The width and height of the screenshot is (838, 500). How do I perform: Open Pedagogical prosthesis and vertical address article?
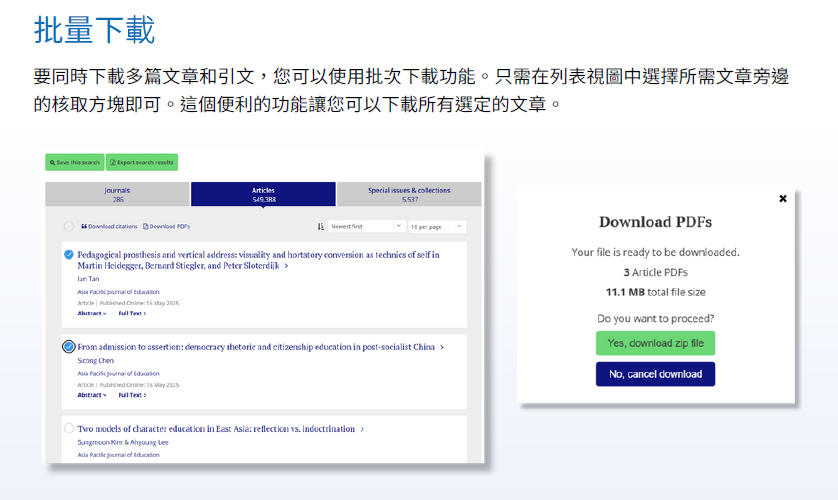pyautogui.click(x=258, y=260)
